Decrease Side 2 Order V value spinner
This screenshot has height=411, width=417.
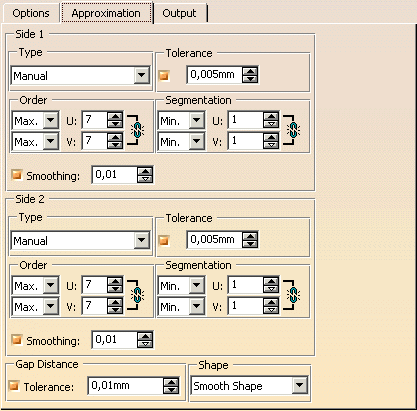tap(115, 310)
